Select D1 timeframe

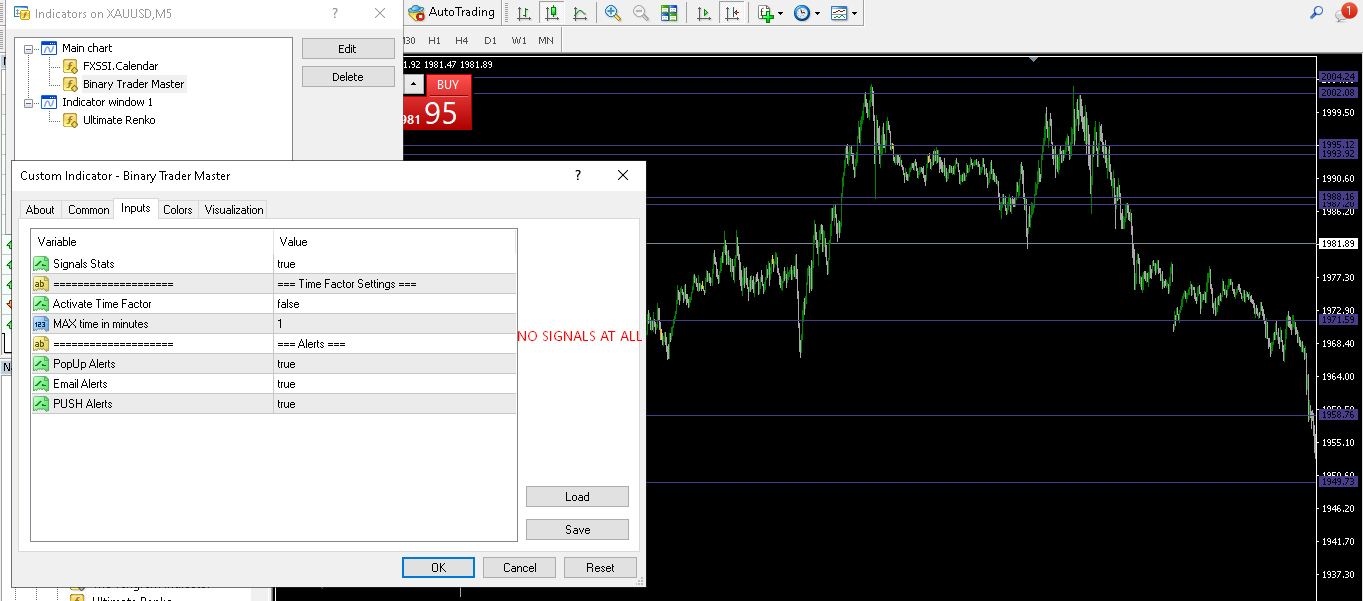click(x=490, y=40)
